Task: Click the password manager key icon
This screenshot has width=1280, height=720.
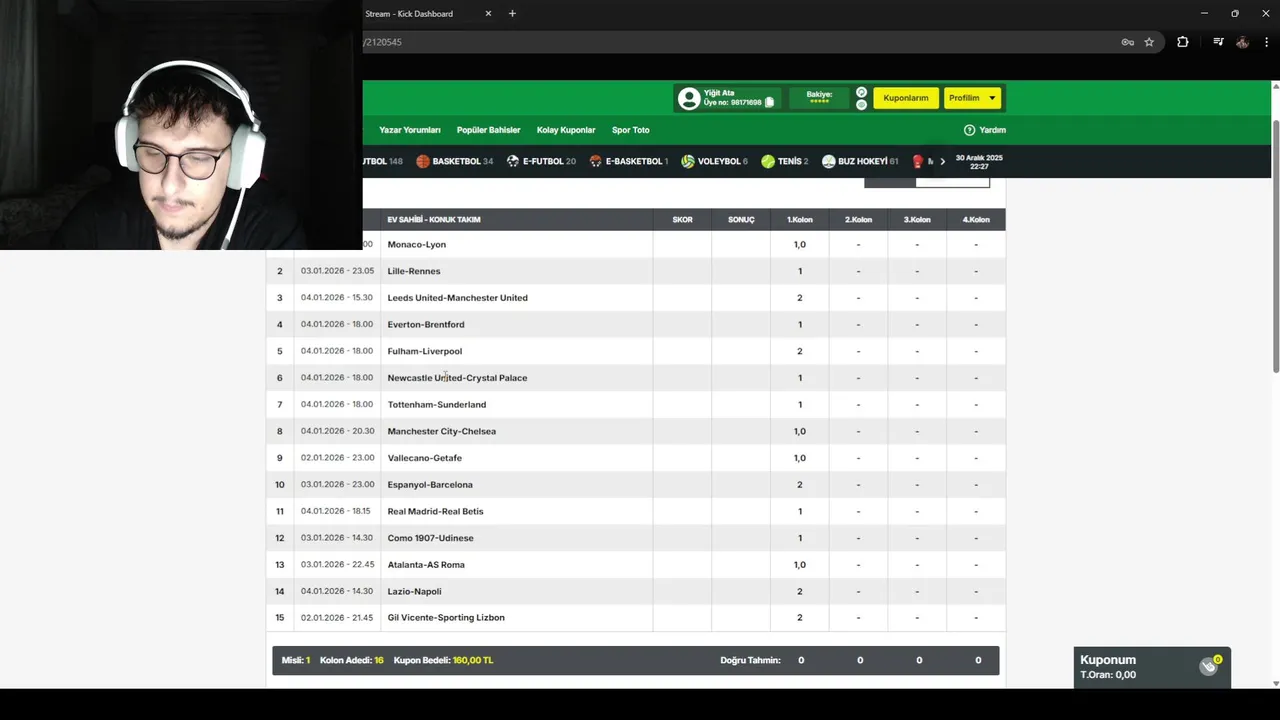Action: pos(1128,42)
